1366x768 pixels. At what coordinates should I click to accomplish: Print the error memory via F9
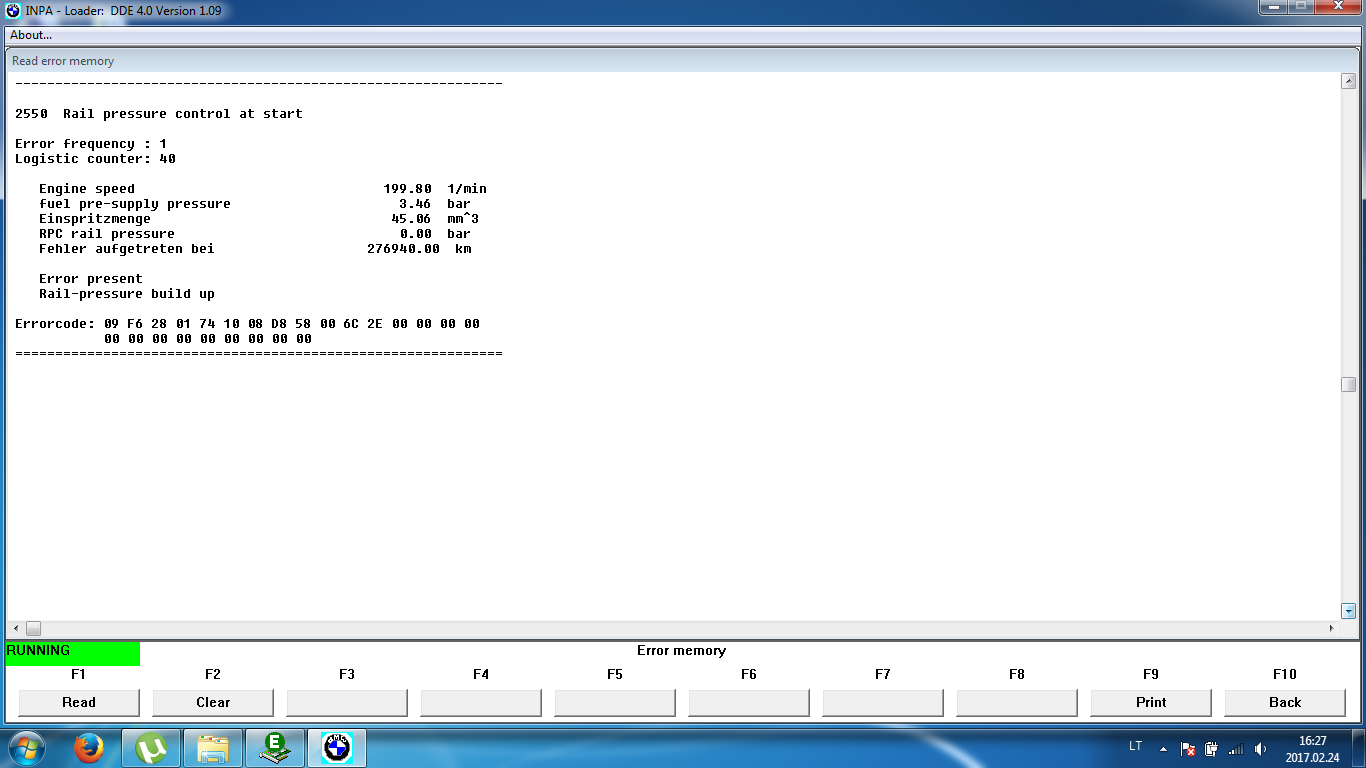click(x=1151, y=702)
